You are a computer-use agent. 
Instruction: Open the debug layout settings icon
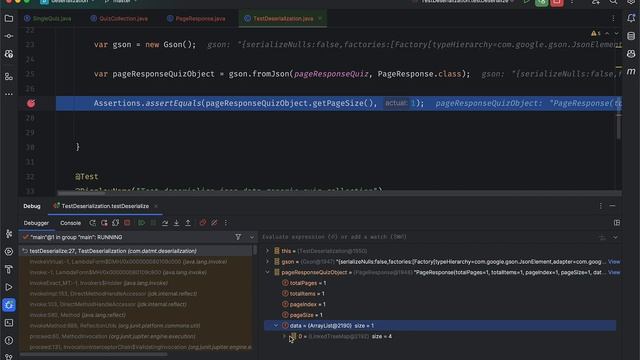tap(617, 223)
